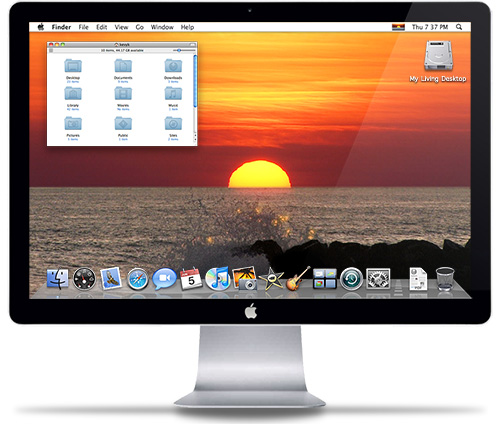The image size is (500, 424).
Task: Click the Finder window title bar home icon
Action: pyautogui.click(x=116, y=44)
